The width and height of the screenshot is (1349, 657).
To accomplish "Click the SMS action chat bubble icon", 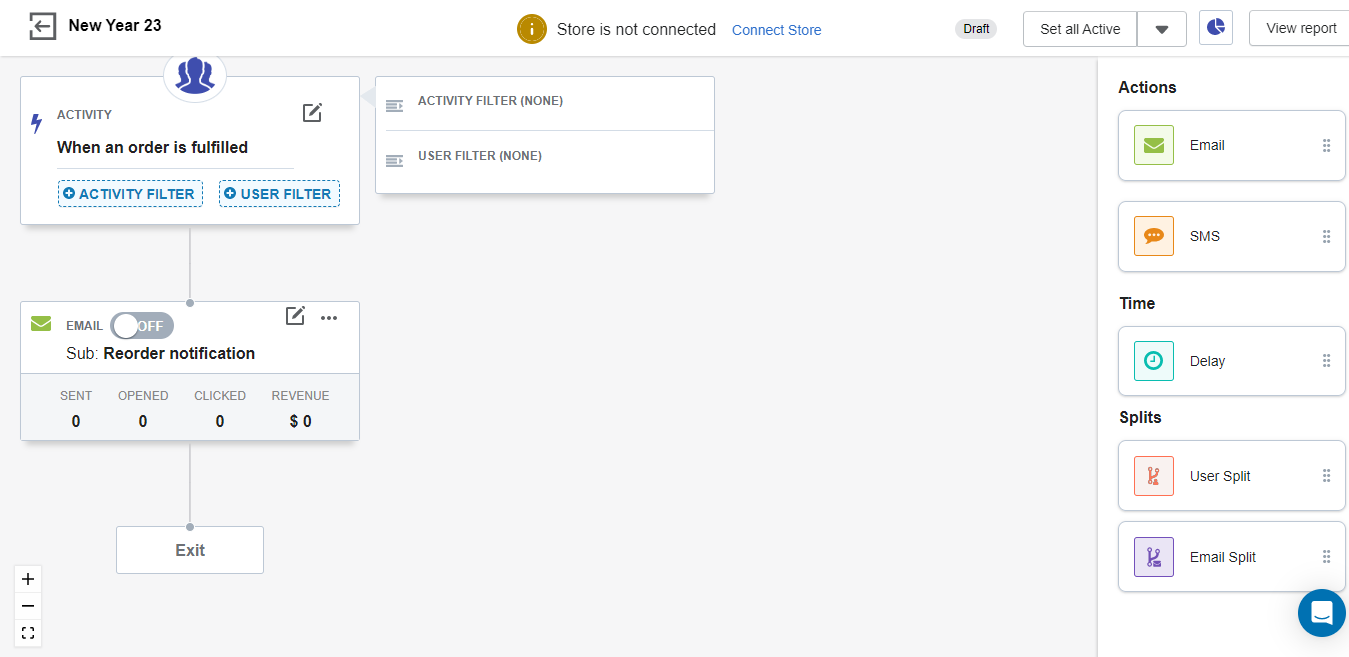I will 1154,236.
